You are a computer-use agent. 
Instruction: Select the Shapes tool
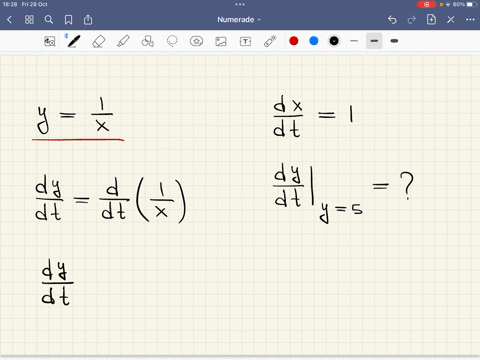(x=148, y=41)
